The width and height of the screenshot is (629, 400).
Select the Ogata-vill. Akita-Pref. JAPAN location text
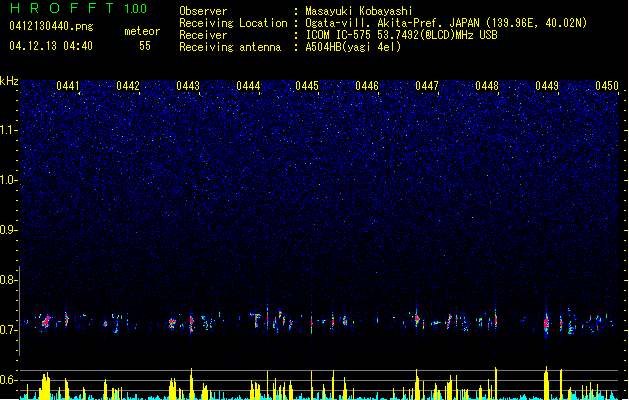446,23
